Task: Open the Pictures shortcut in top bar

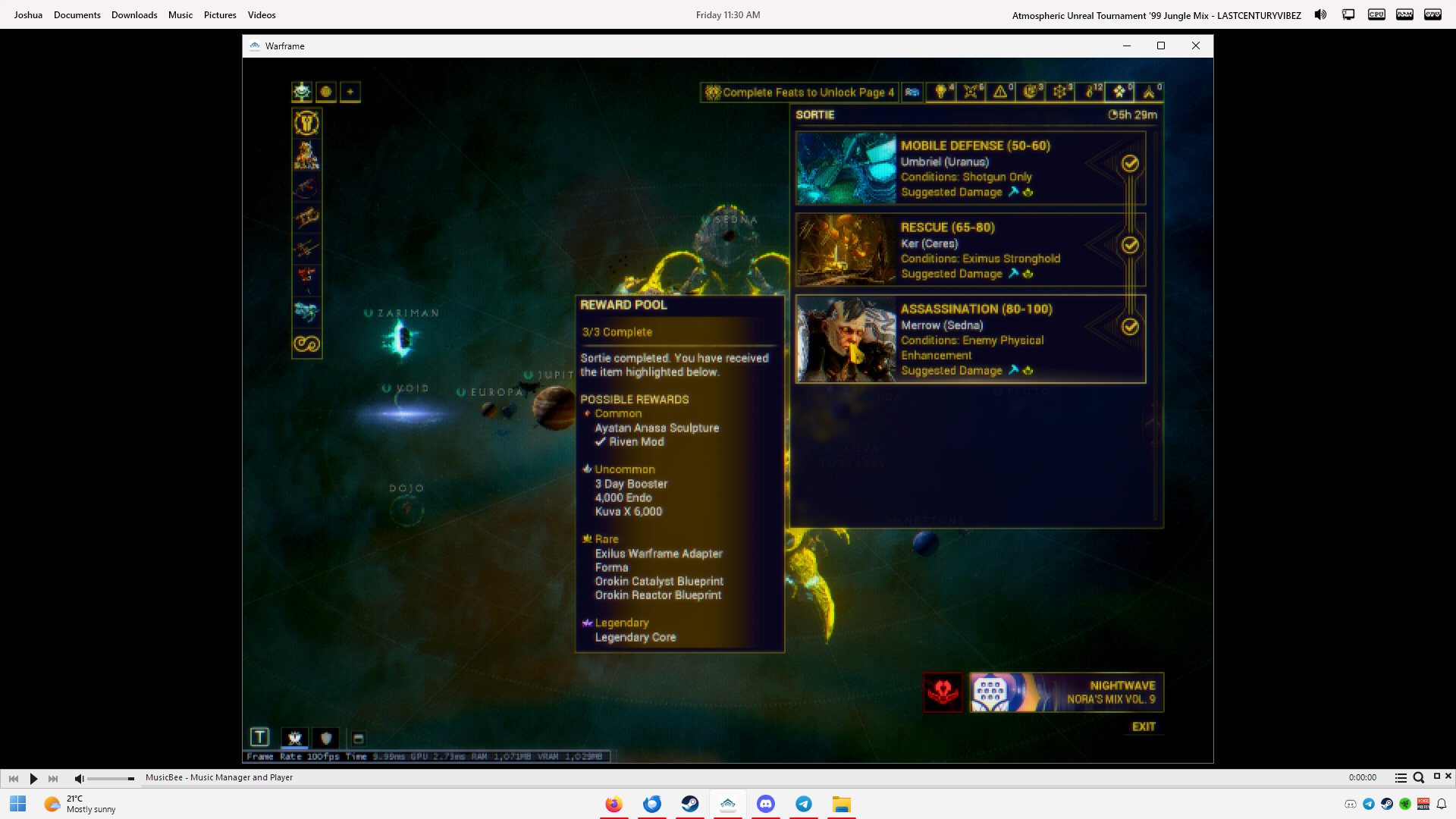Action: [220, 14]
